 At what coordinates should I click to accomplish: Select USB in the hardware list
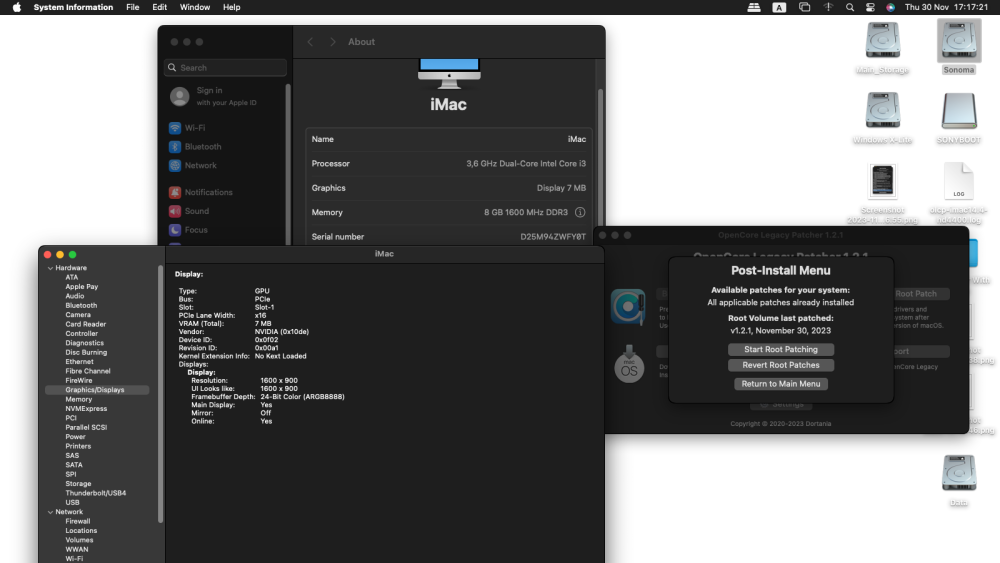(72, 502)
